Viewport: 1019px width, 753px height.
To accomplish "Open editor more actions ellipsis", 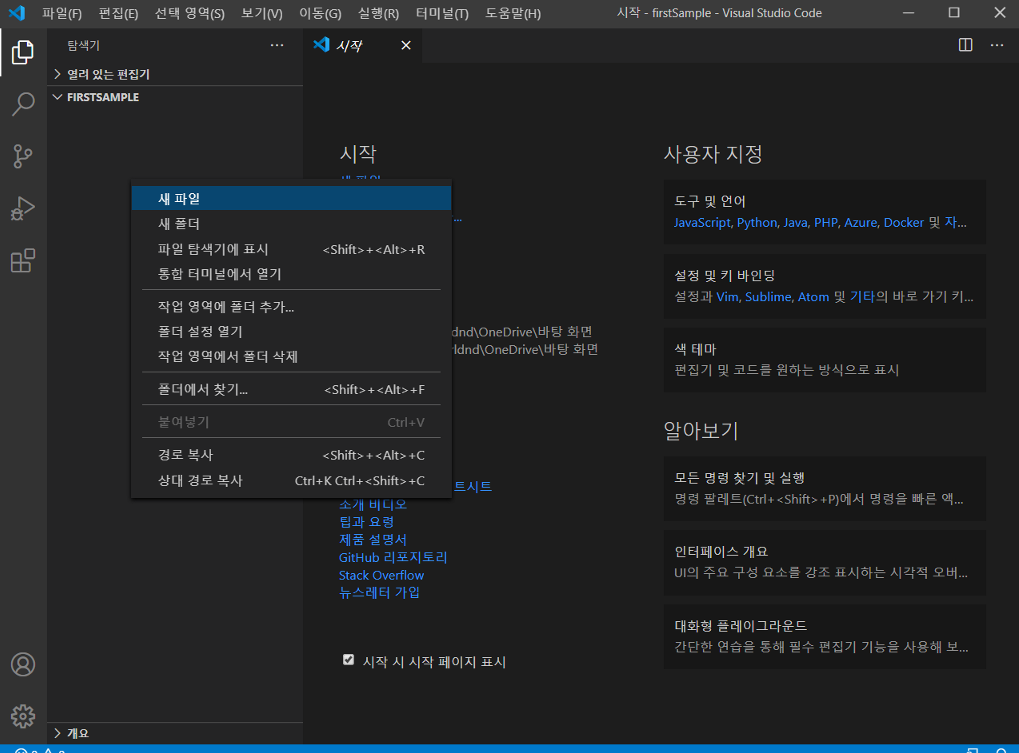I will 997,45.
